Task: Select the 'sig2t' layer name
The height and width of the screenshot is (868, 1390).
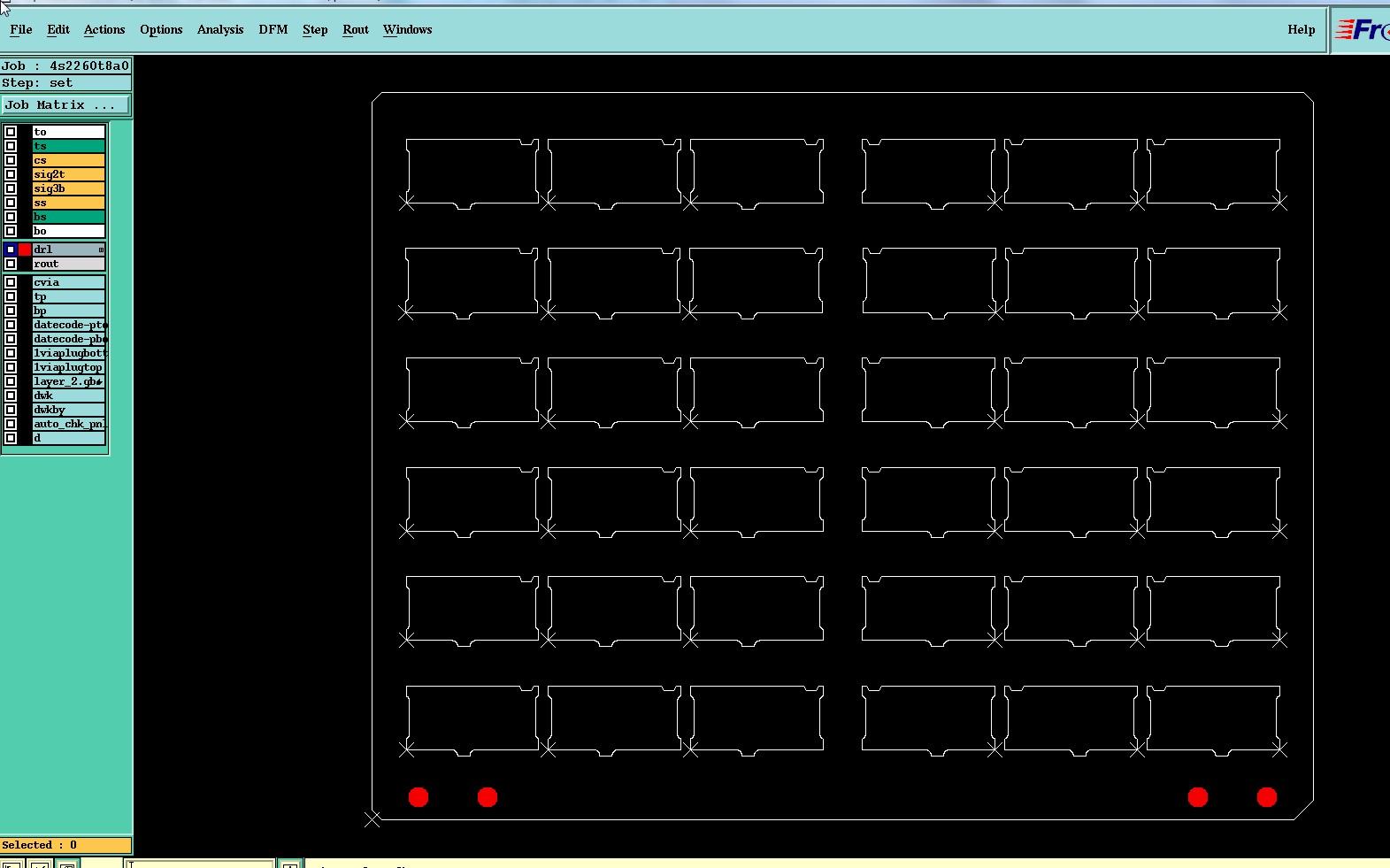Action: click(69, 174)
